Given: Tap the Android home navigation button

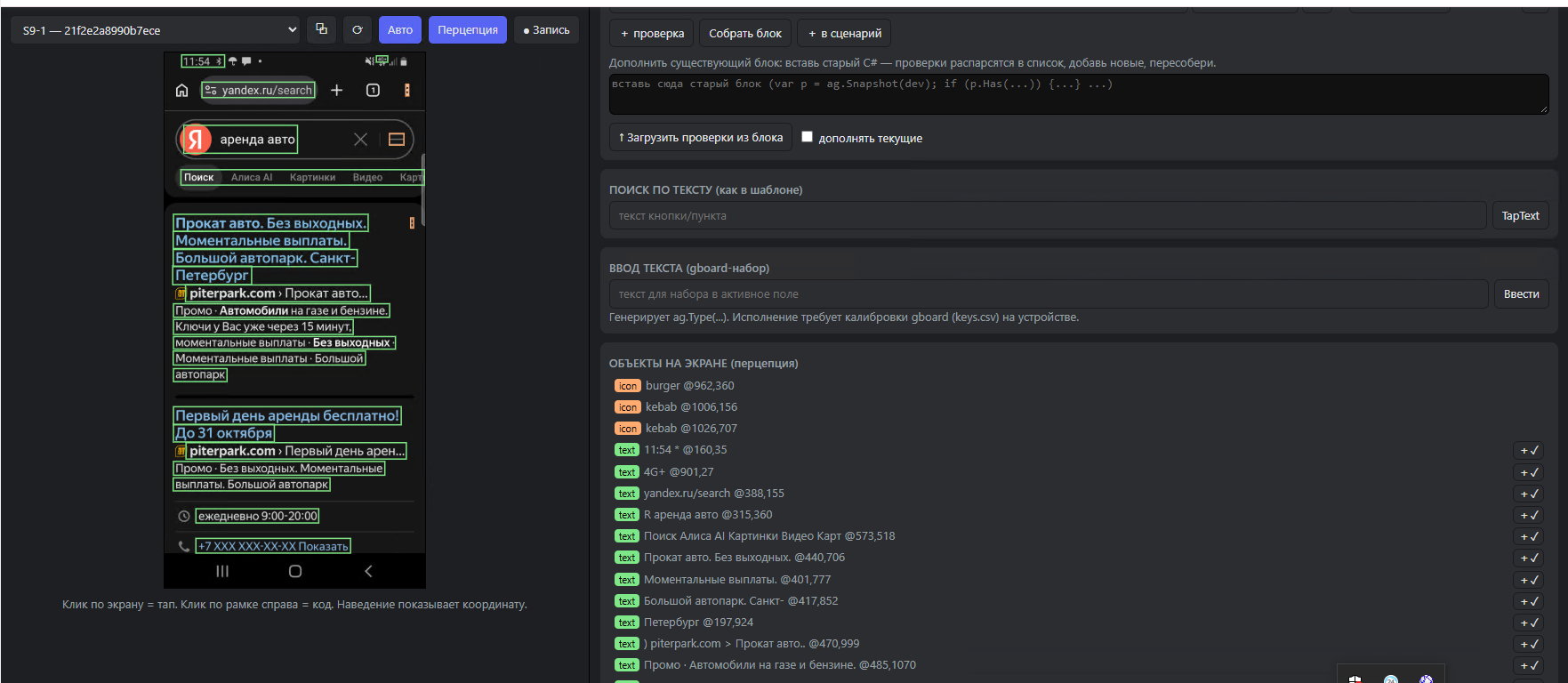Looking at the screenshot, I should (295, 571).
